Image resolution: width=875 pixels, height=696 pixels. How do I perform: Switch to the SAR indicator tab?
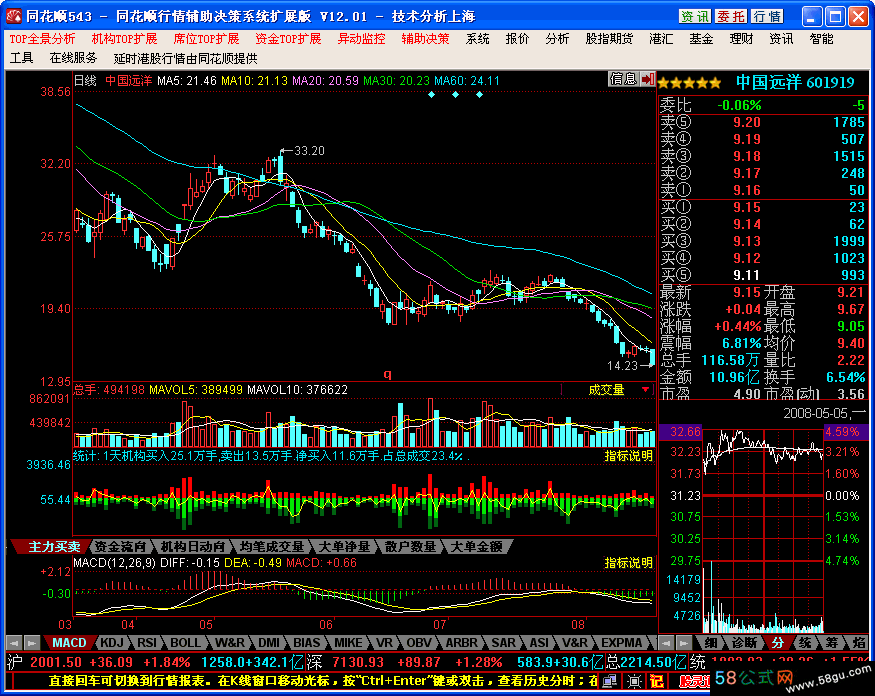503,643
